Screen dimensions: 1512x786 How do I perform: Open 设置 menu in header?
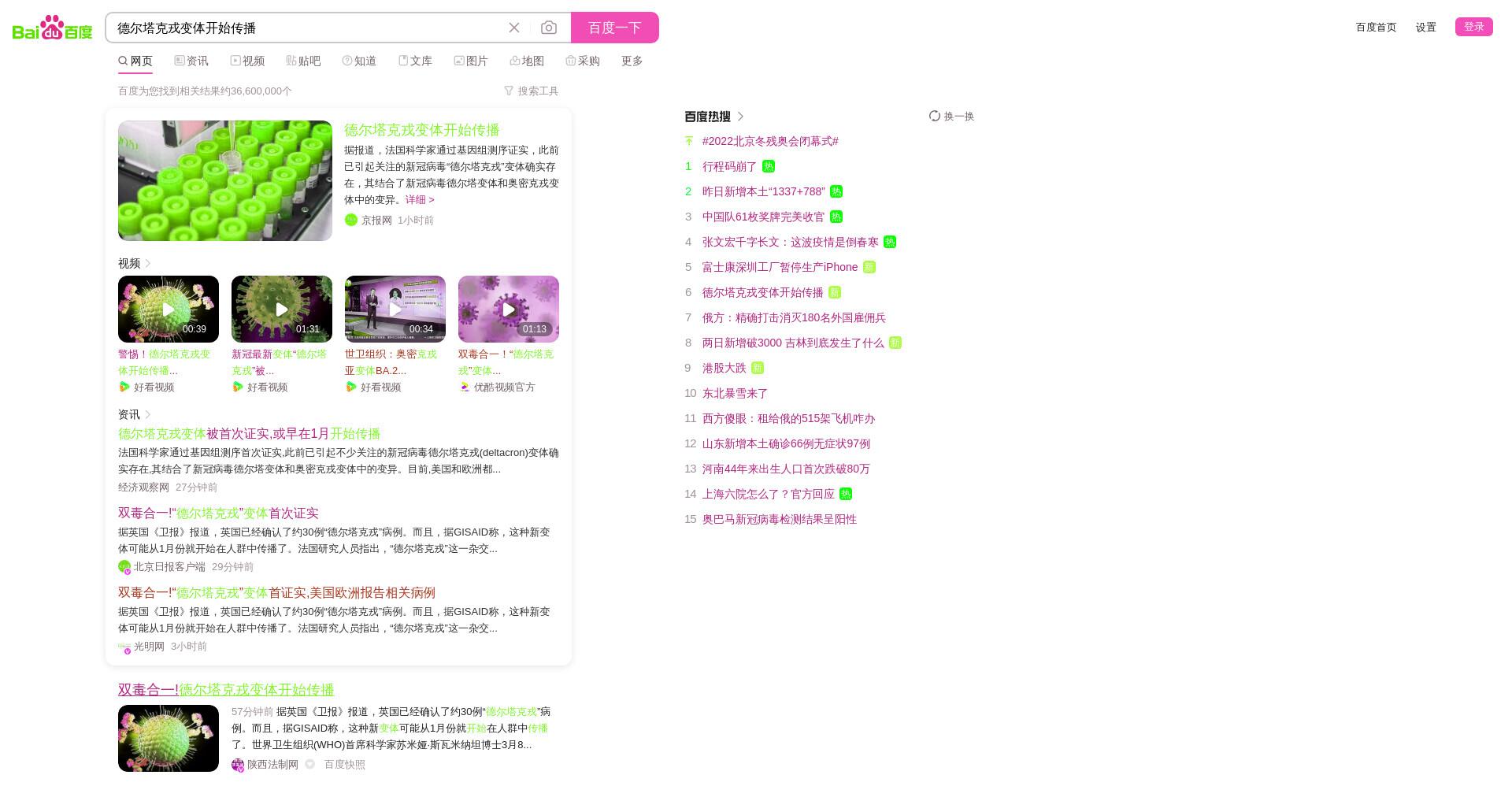coord(1426,27)
